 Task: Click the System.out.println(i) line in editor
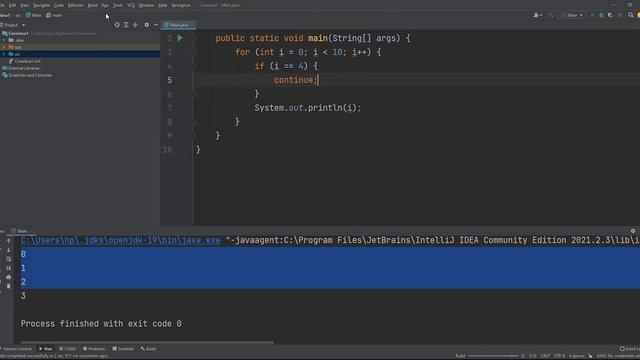tap(308, 108)
